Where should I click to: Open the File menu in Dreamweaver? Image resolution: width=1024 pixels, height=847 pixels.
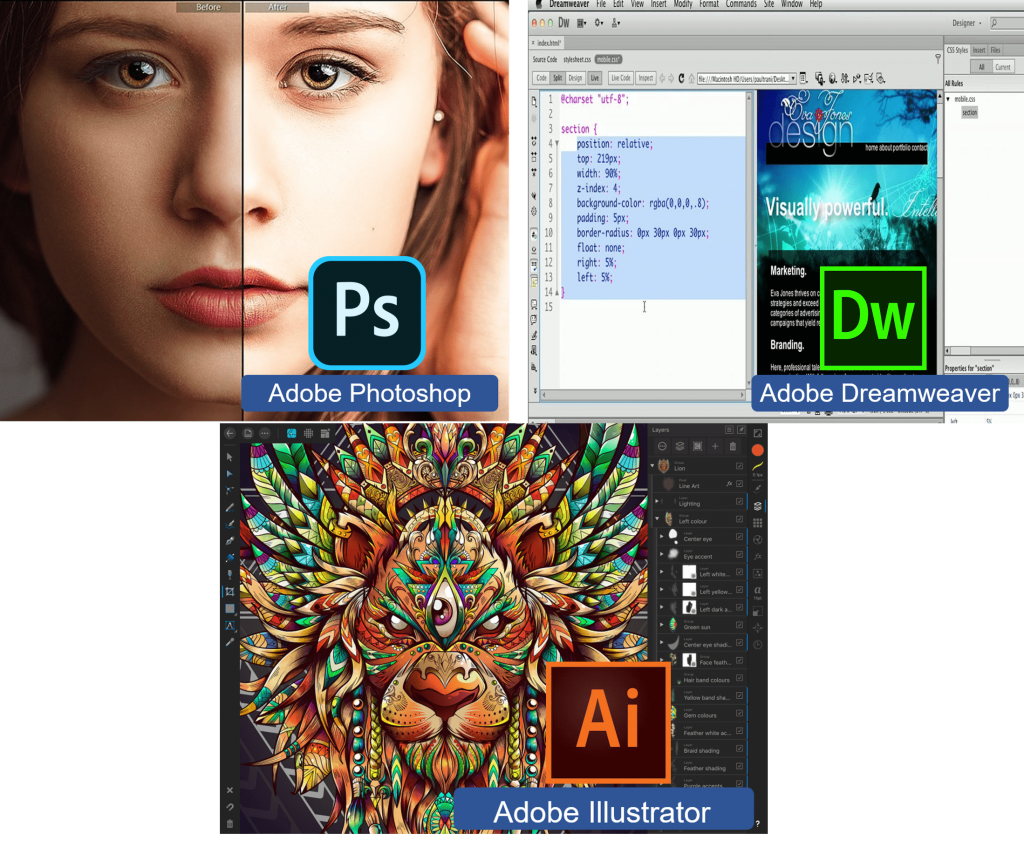(601, 4)
